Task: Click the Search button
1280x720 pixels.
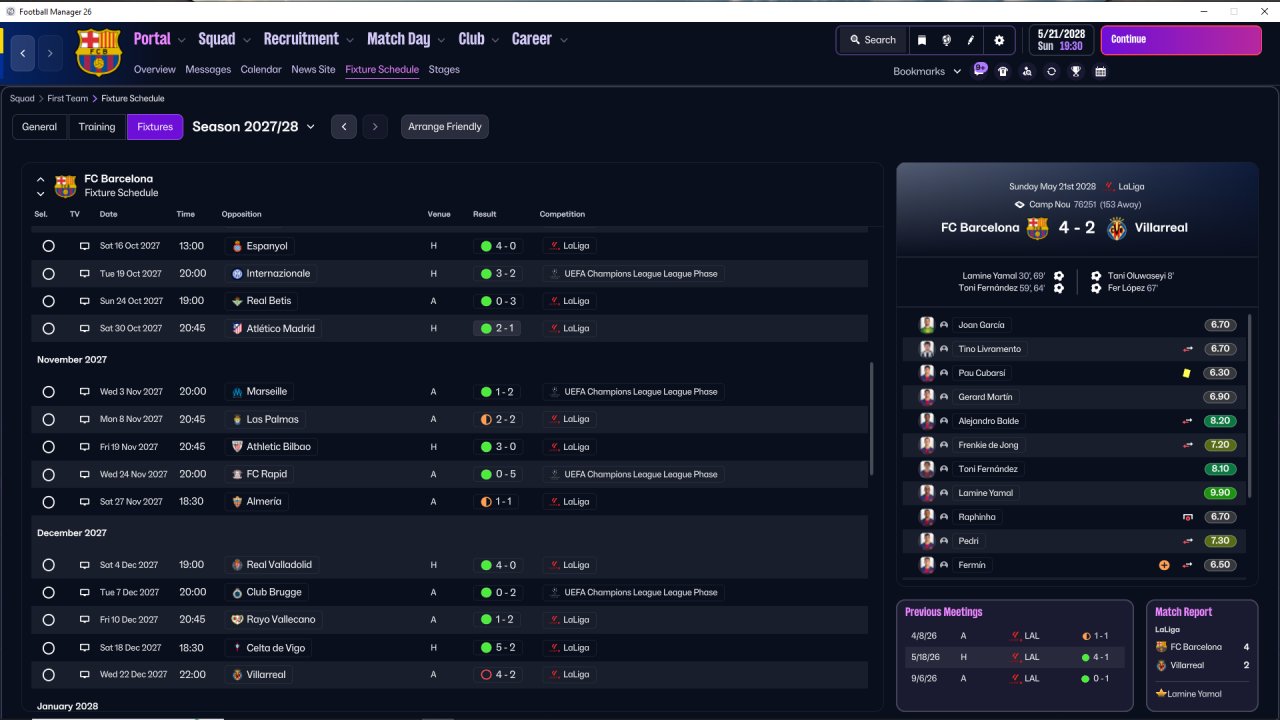Action: [872, 40]
